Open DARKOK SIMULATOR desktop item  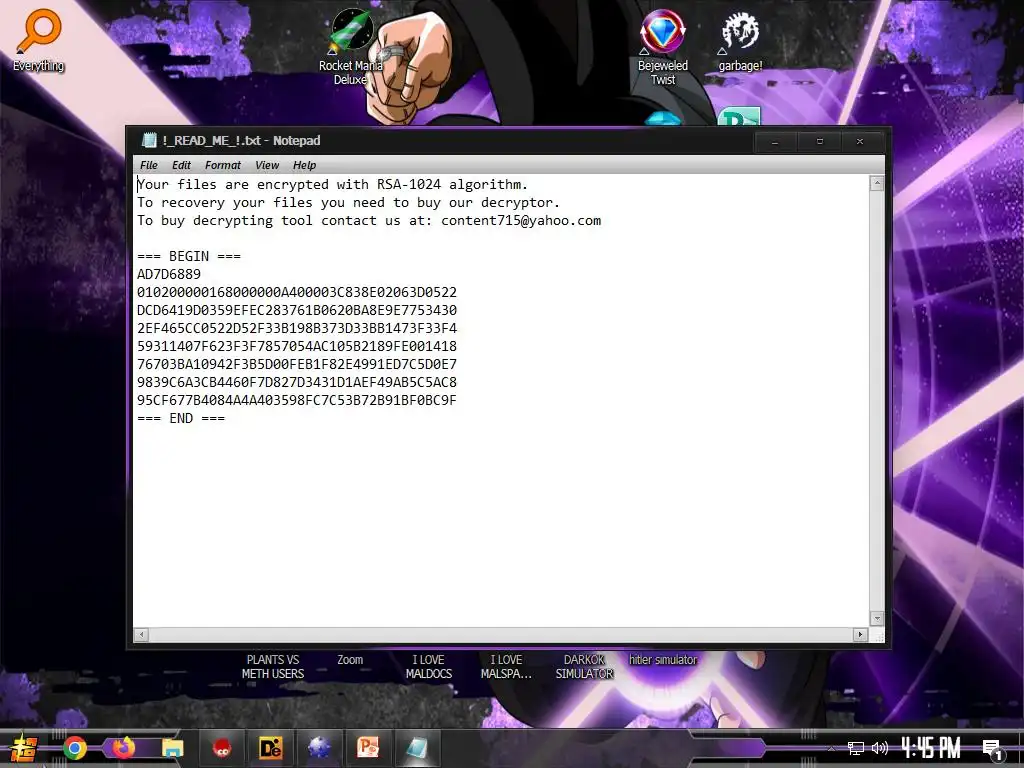click(584, 667)
